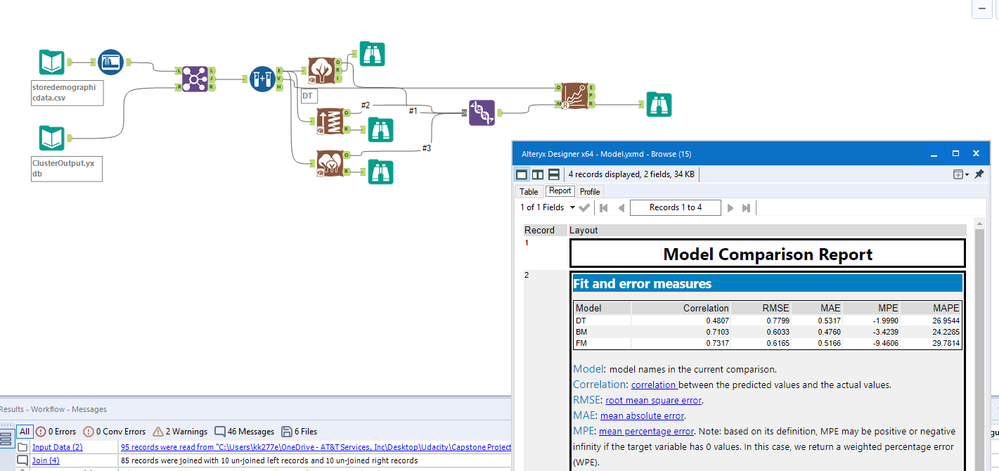This screenshot has height=471, width=999.
Task: Select the DT annotation label box
Action: pos(309,96)
